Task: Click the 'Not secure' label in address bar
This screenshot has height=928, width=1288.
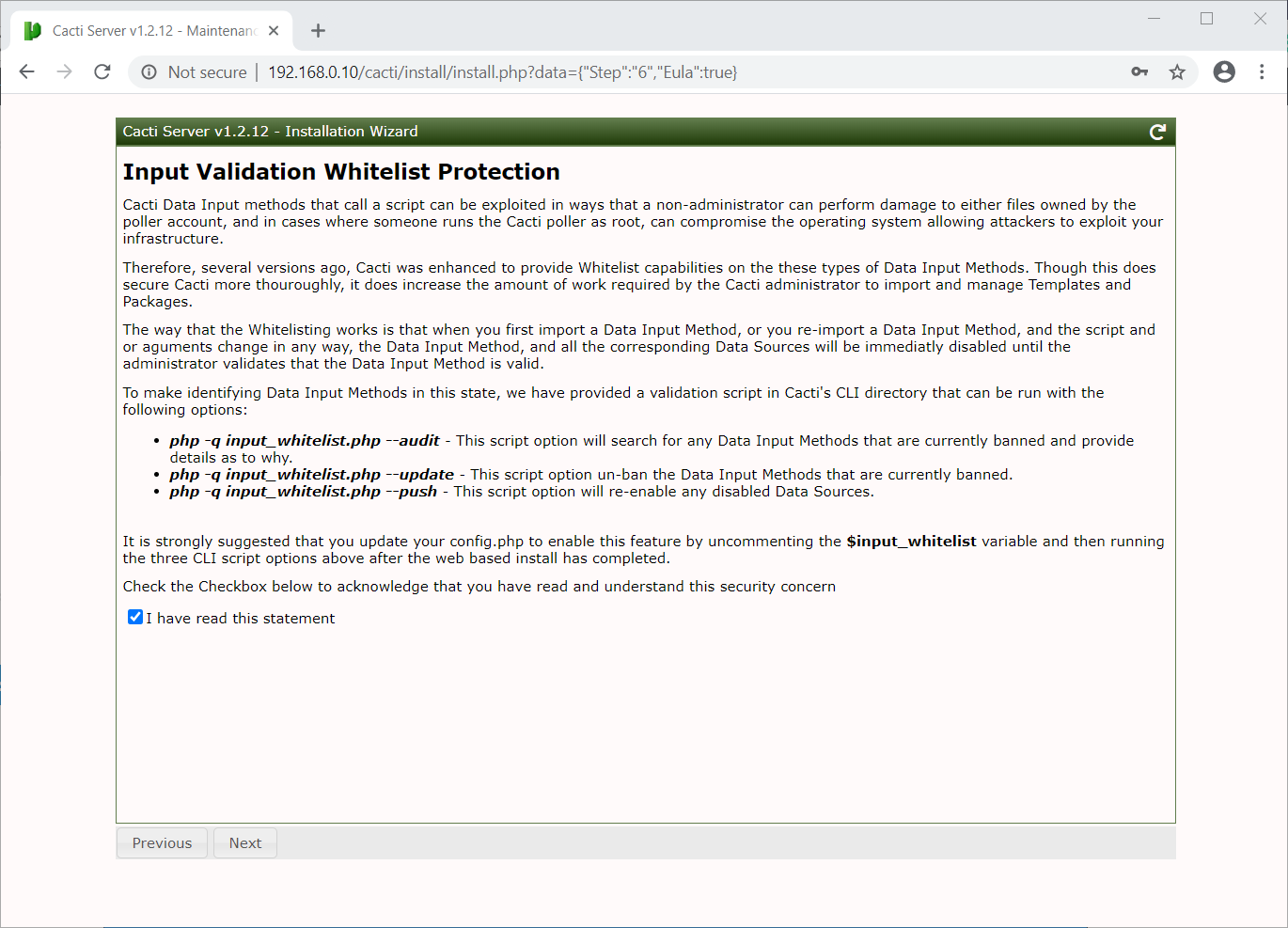Action: 207,72
